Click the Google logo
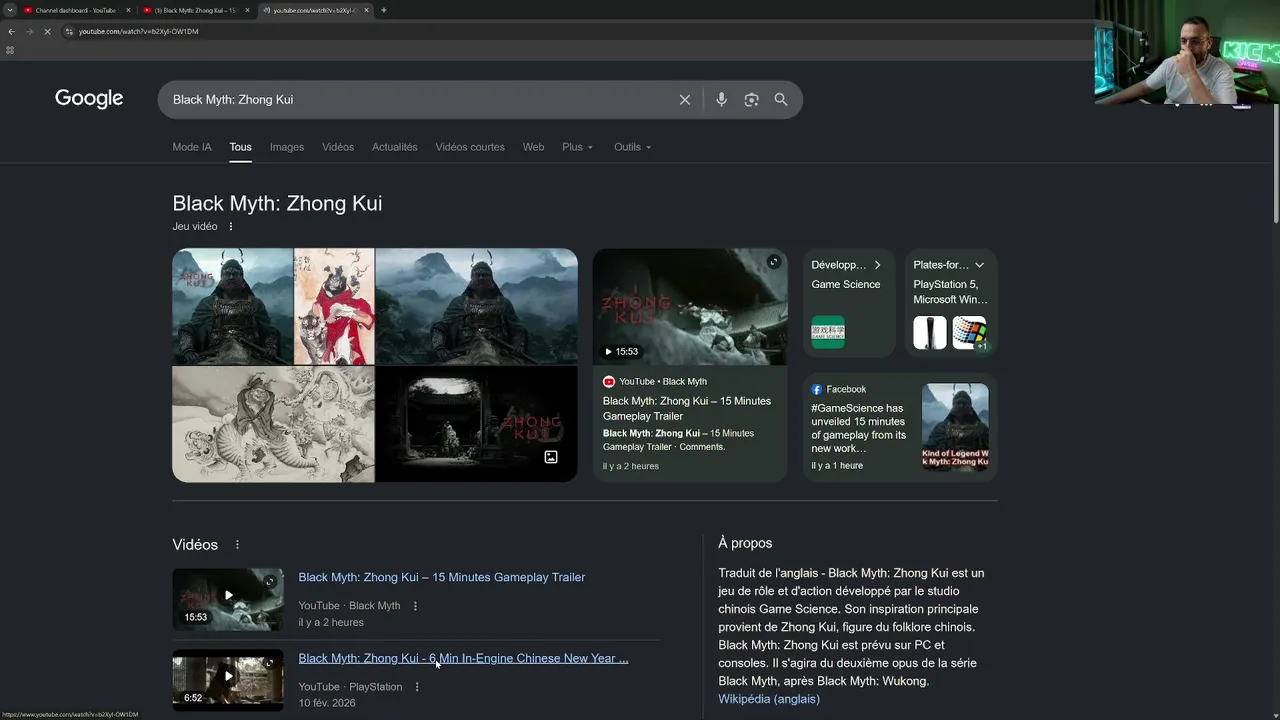This screenshot has width=1280, height=720. tap(89, 98)
